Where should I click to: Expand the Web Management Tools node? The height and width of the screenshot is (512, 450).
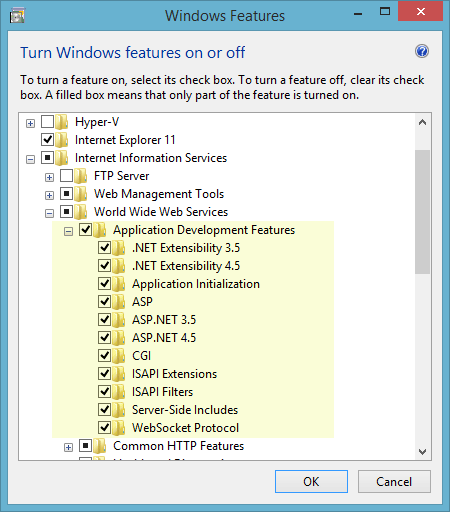(x=49, y=196)
